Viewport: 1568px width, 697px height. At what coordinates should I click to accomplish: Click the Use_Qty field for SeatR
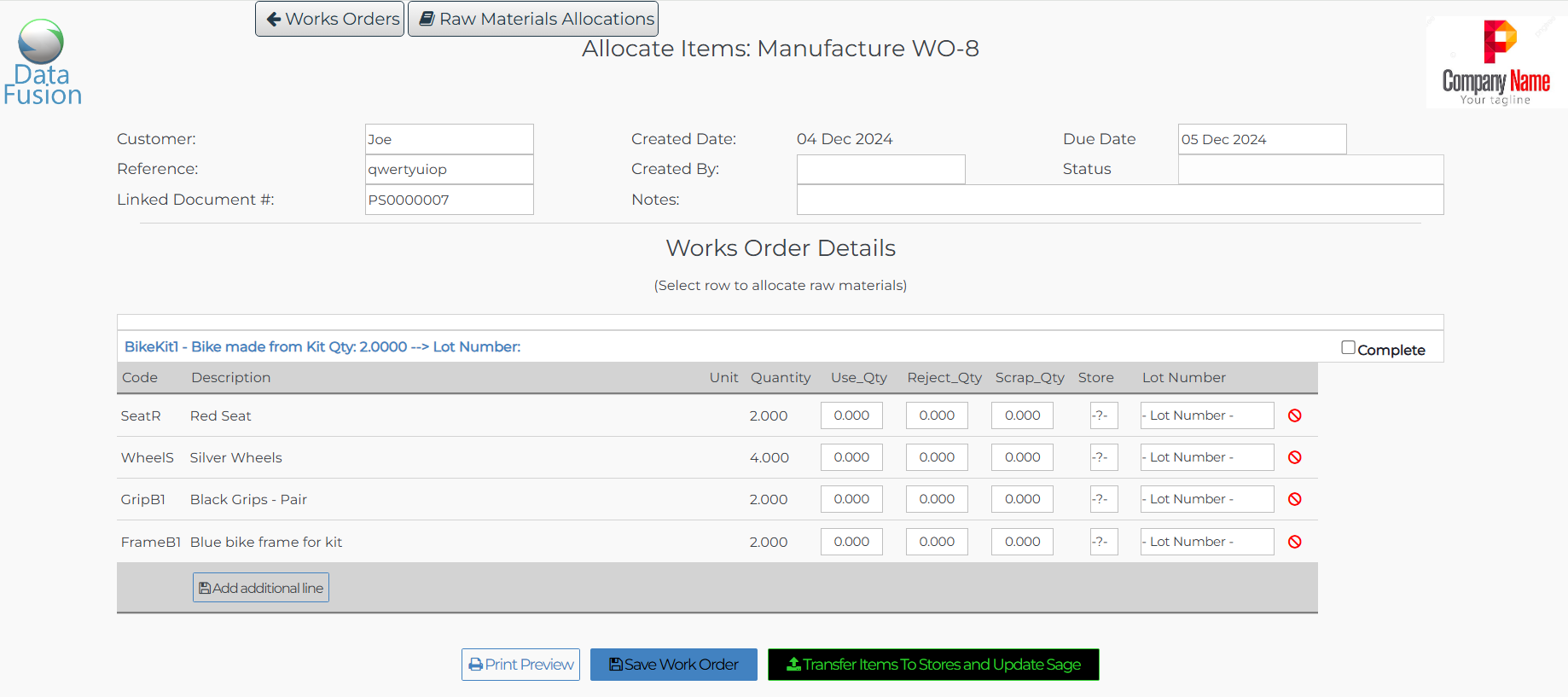point(851,415)
